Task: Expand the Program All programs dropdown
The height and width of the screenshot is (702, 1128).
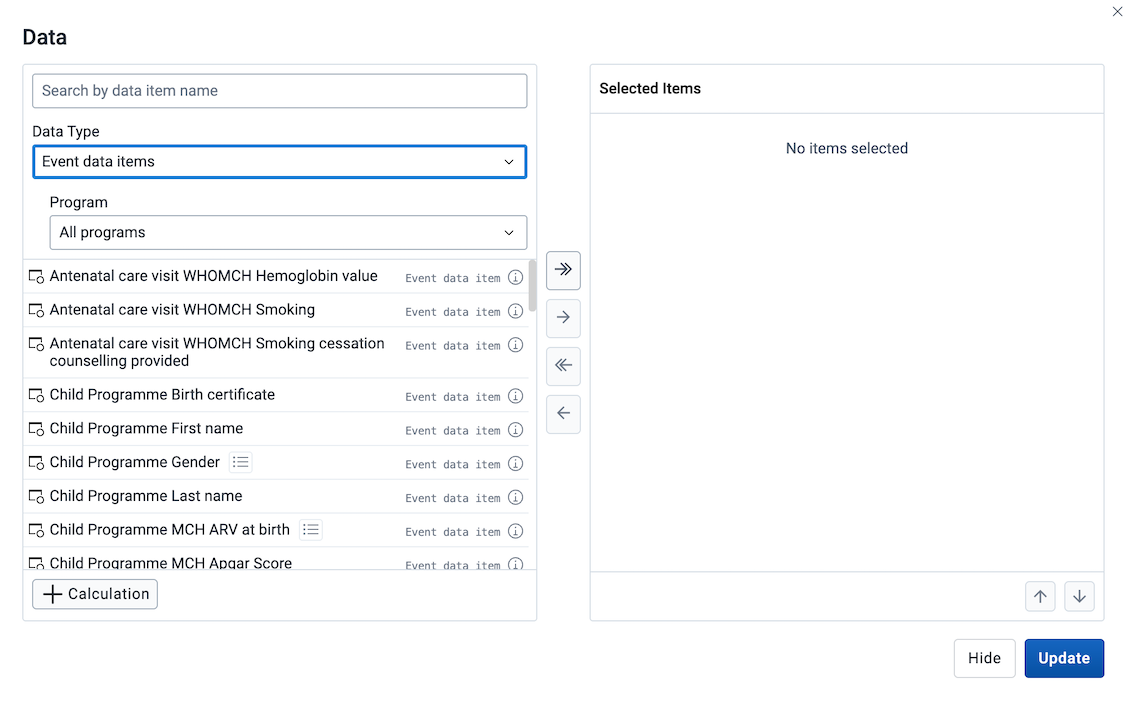Action: (288, 233)
